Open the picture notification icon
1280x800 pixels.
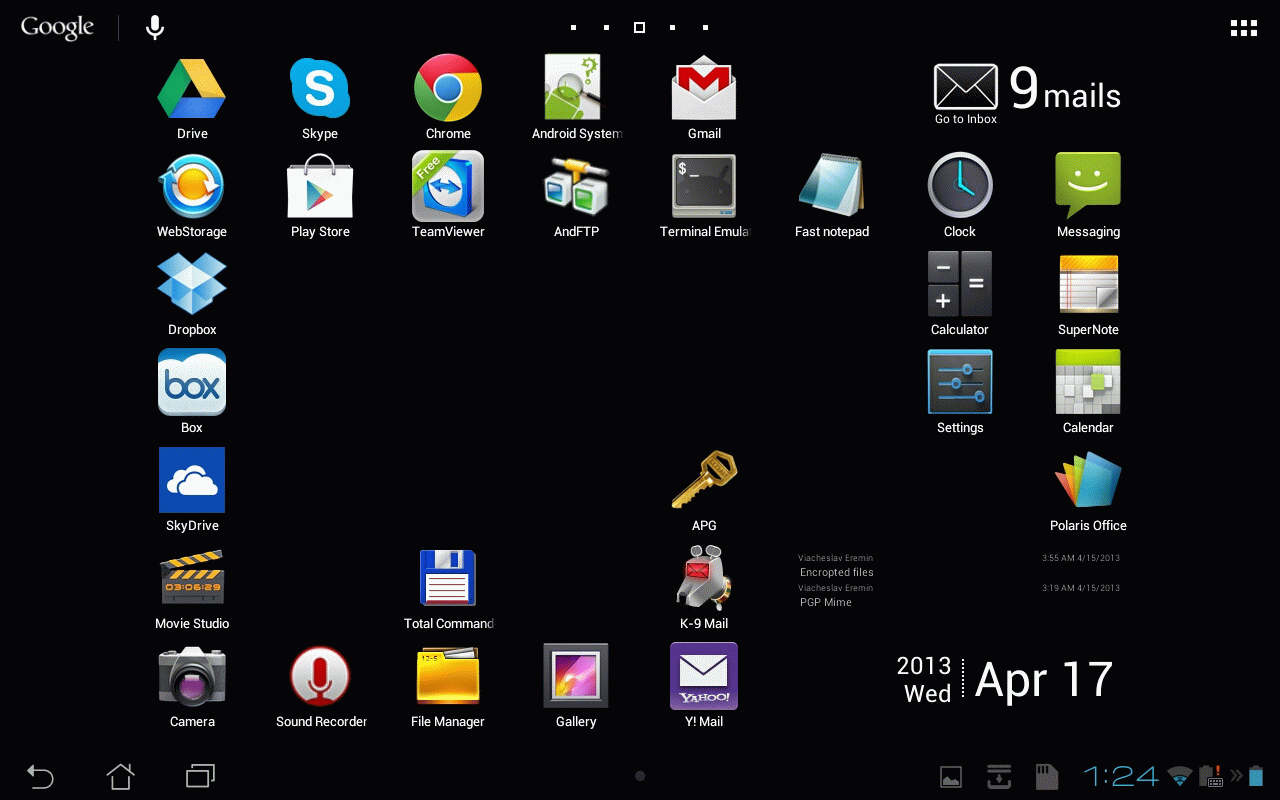pyautogui.click(x=951, y=776)
